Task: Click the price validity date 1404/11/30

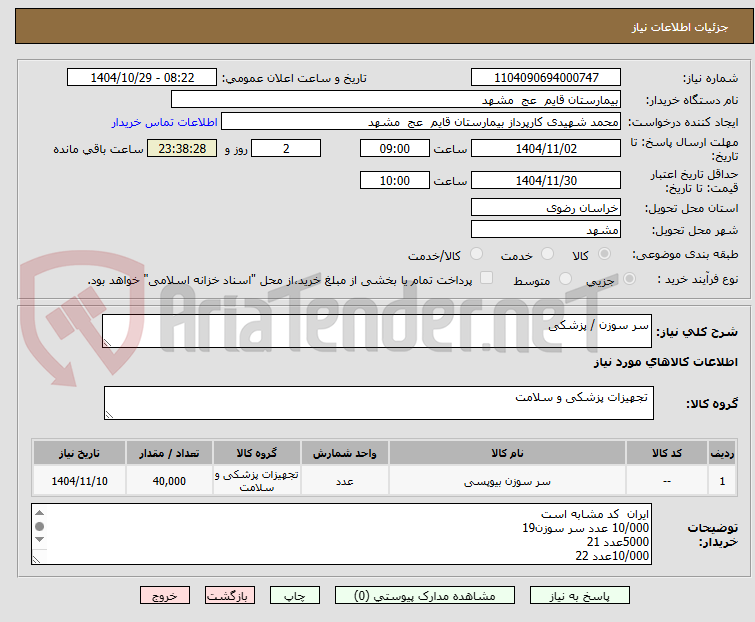Action: point(546,181)
